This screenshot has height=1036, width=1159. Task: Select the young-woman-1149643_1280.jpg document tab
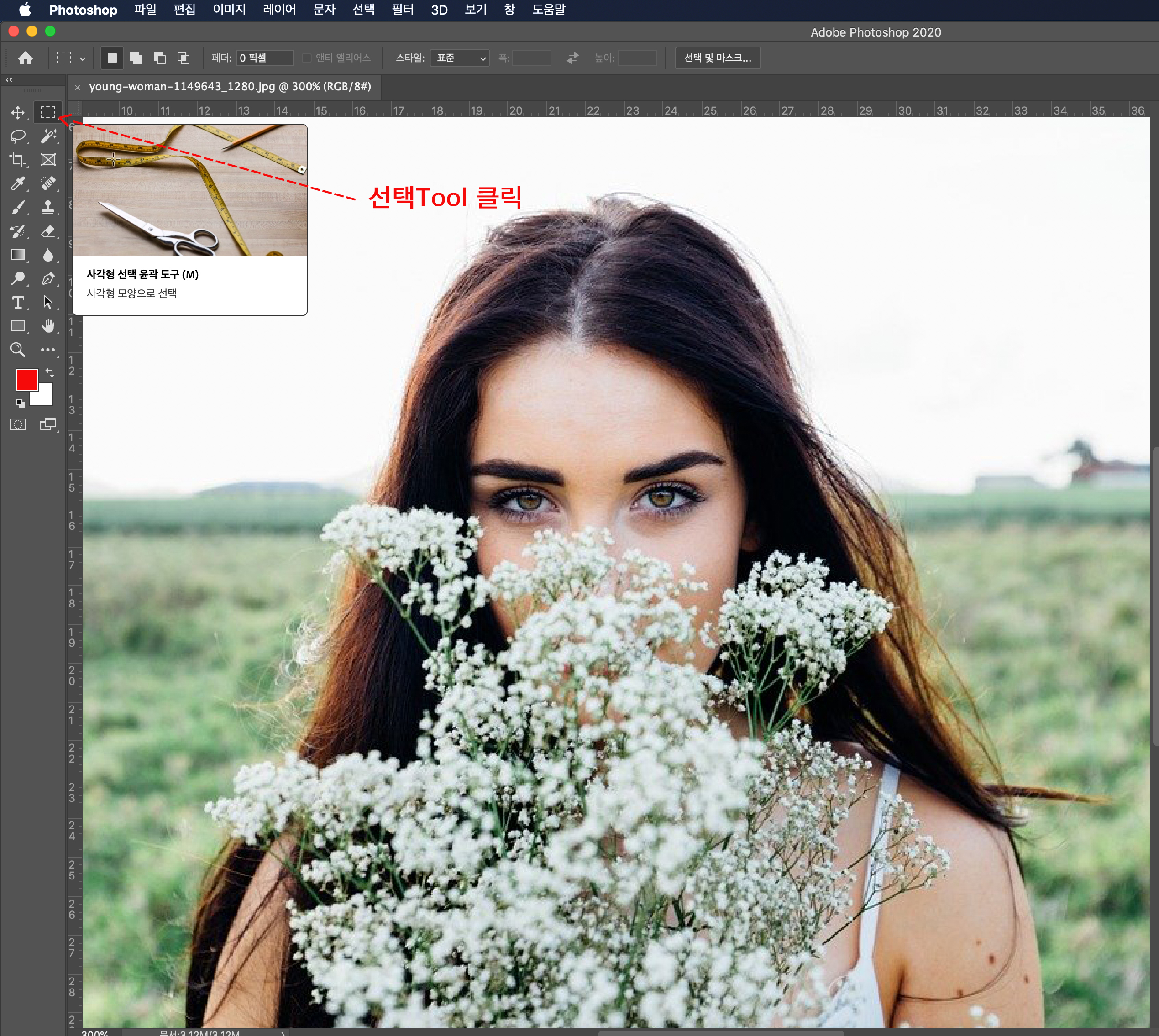[230, 87]
